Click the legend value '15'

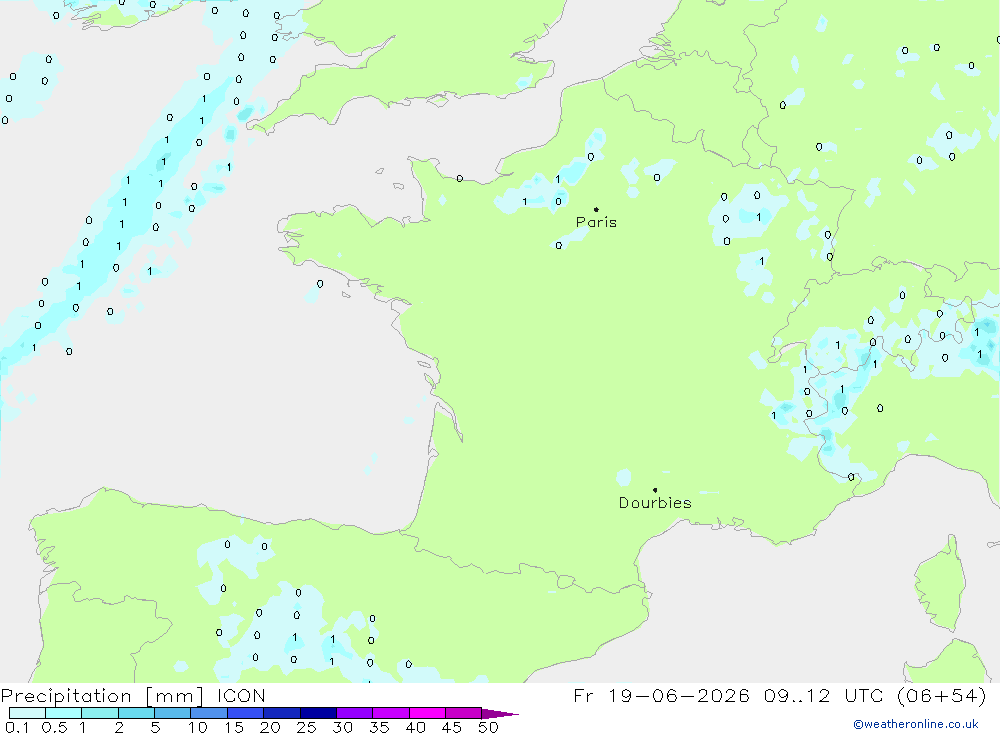[234, 727]
